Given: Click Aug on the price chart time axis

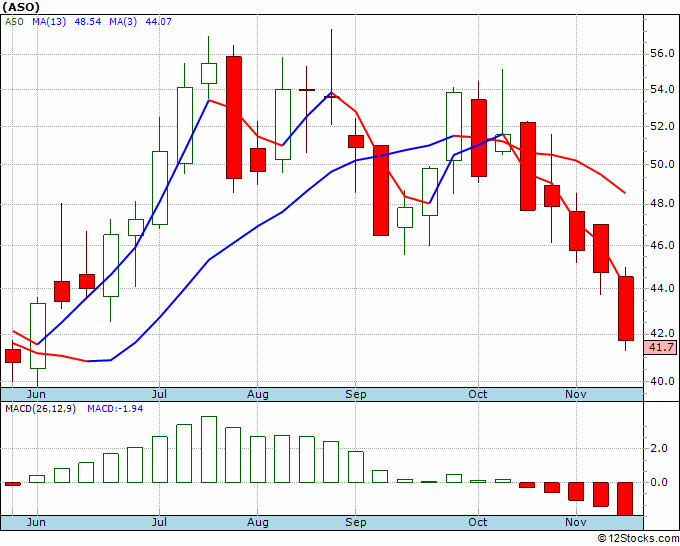Looking at the screenshot, I should pyautogui.click(x=258, y=394).
